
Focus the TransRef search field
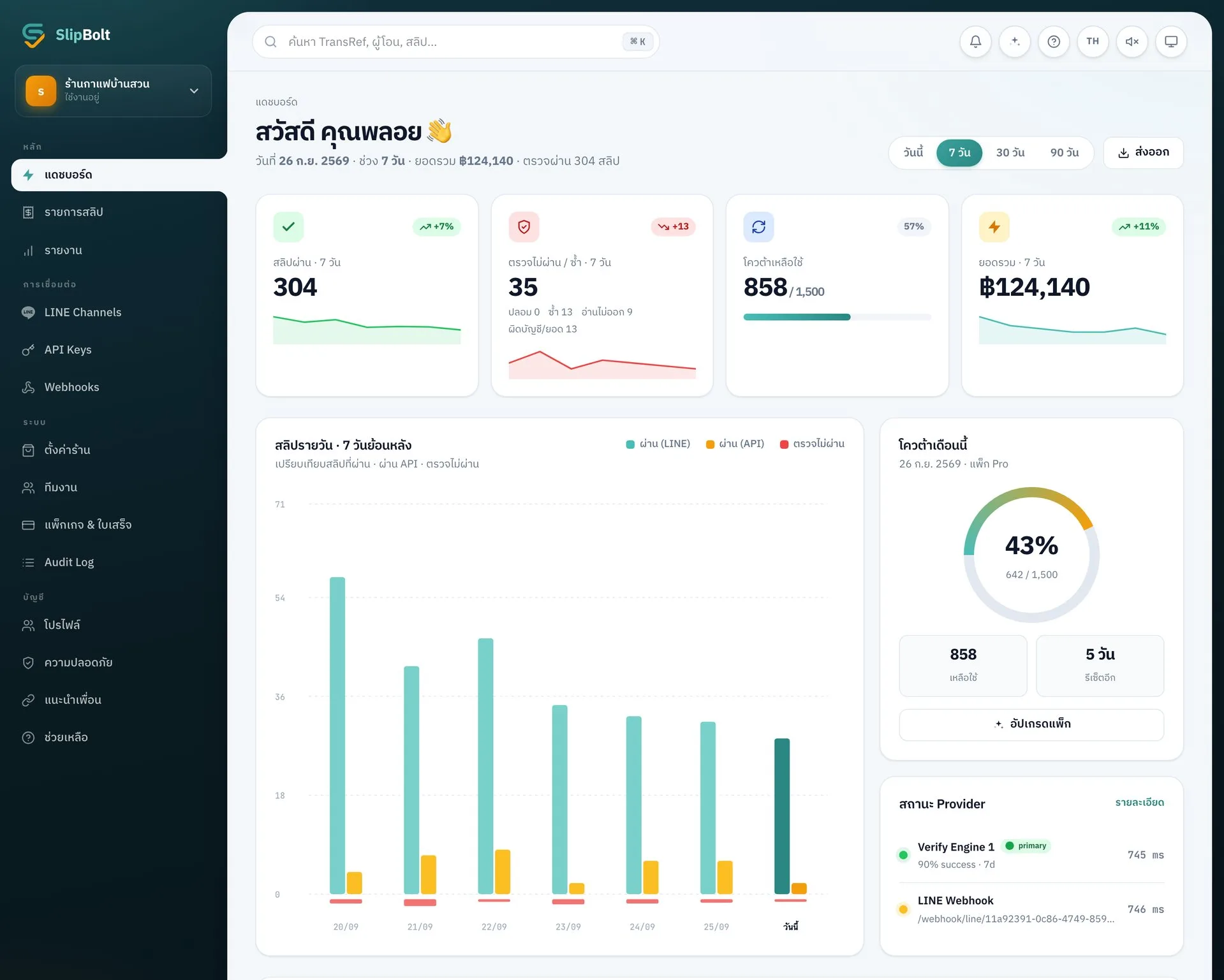coord(456,42)
